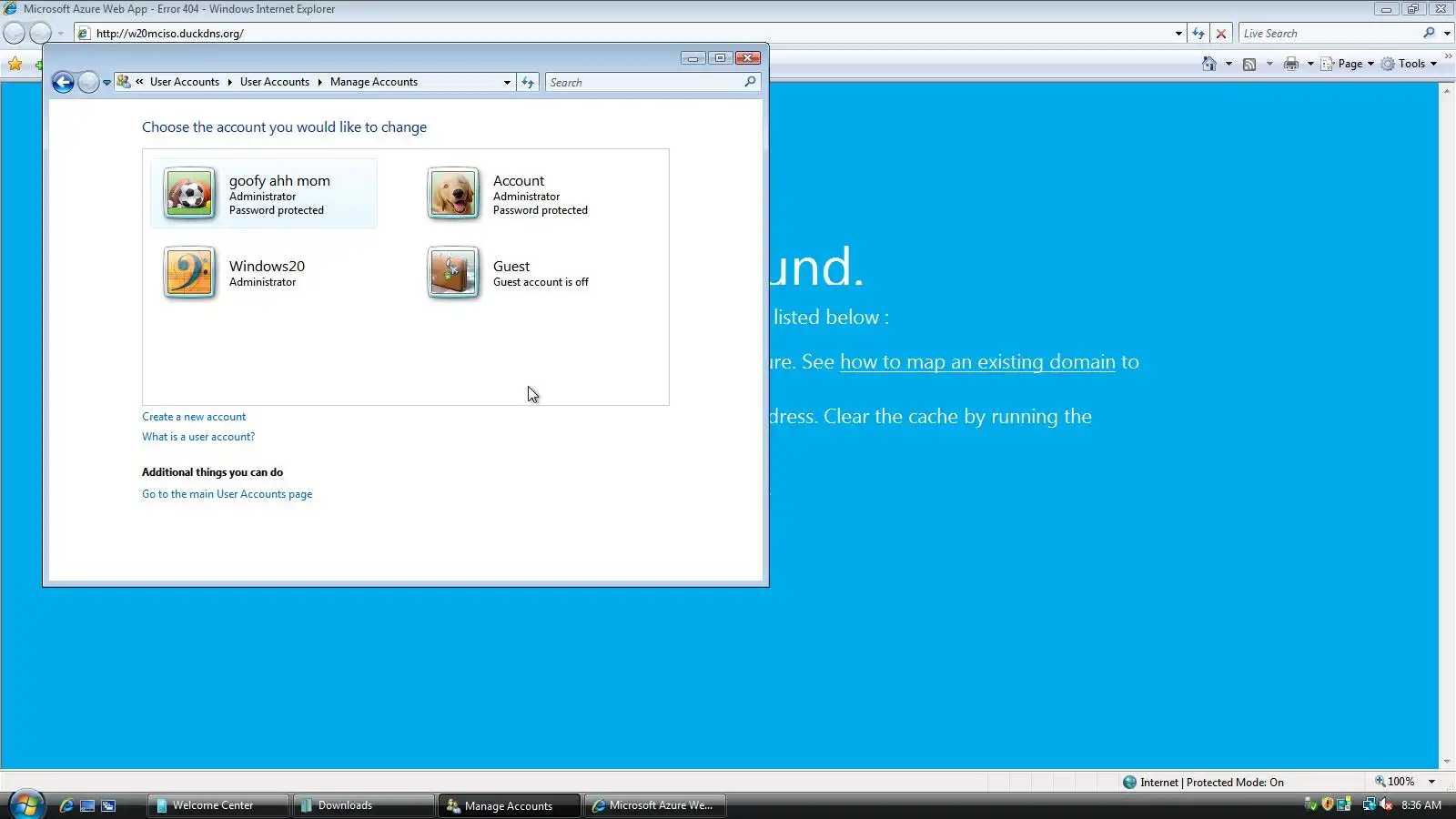This screenshot has width=1456, height=819.
Task: Click the Manage Accounts breadcrumb segment
Action: point(374,82)
